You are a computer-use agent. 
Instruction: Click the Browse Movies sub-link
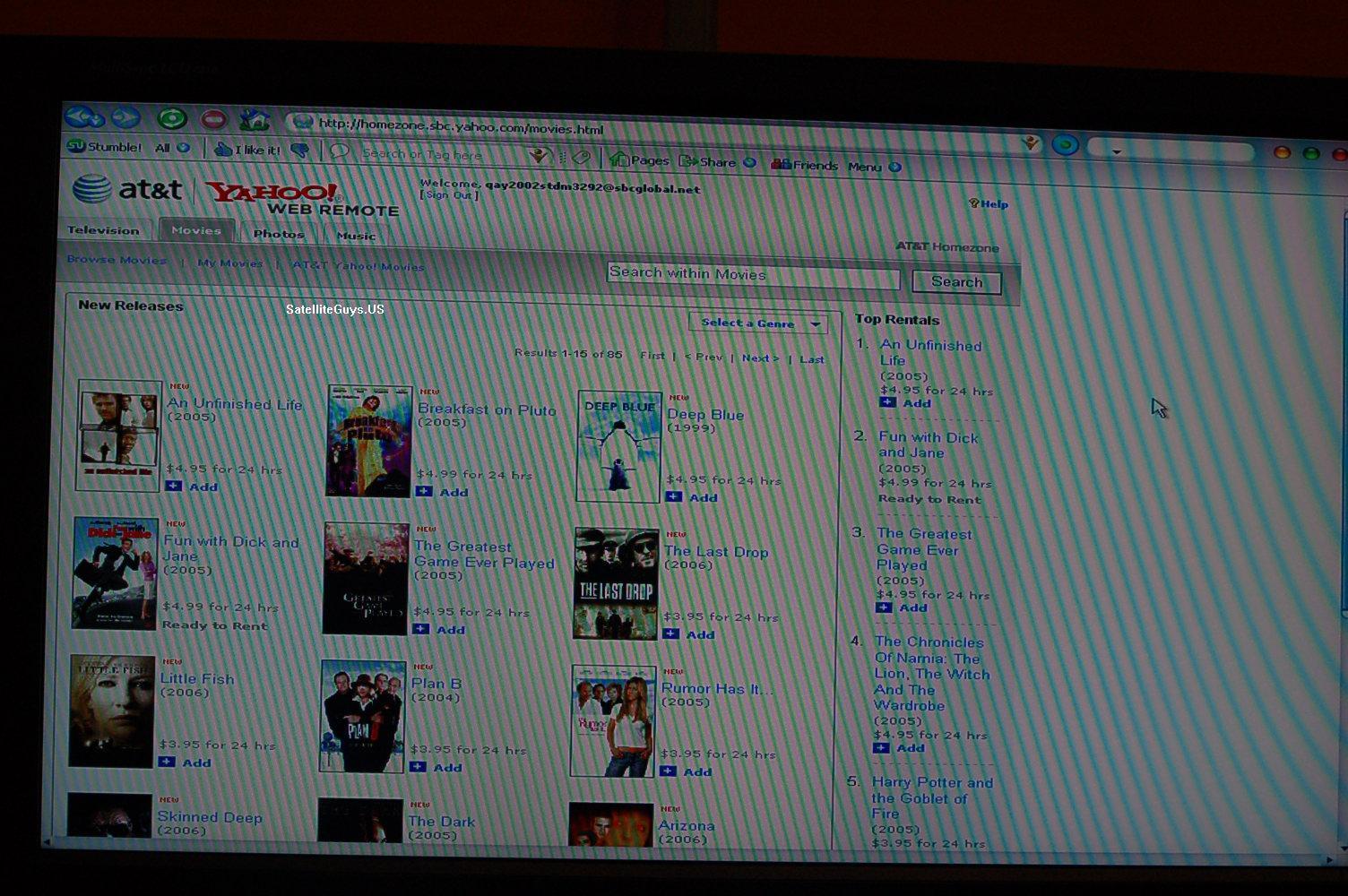(117, 260)
